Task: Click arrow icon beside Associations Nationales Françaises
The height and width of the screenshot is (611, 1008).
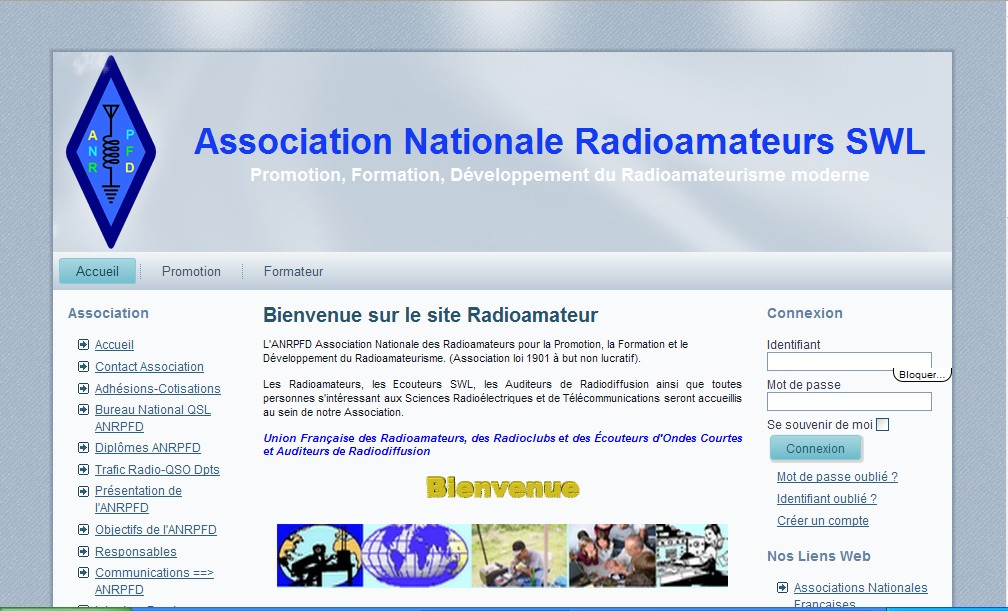Action: tap(782, 587)
